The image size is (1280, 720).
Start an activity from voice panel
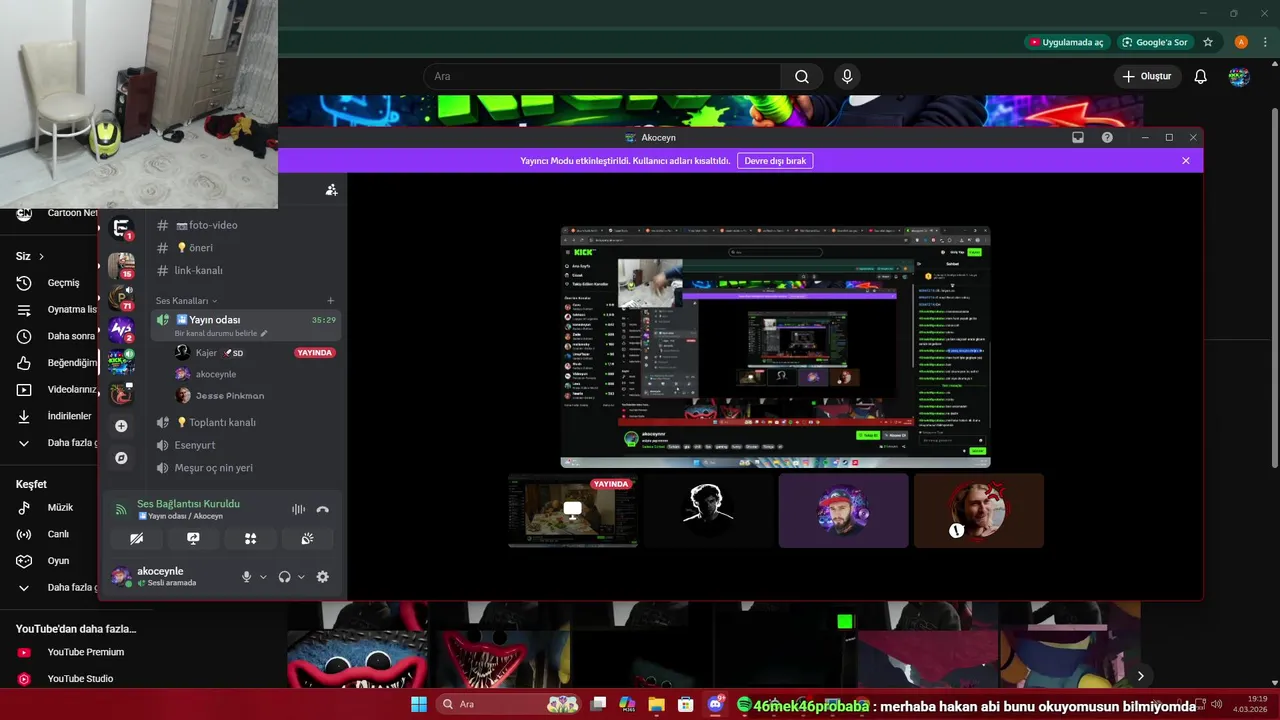(250, 538)
